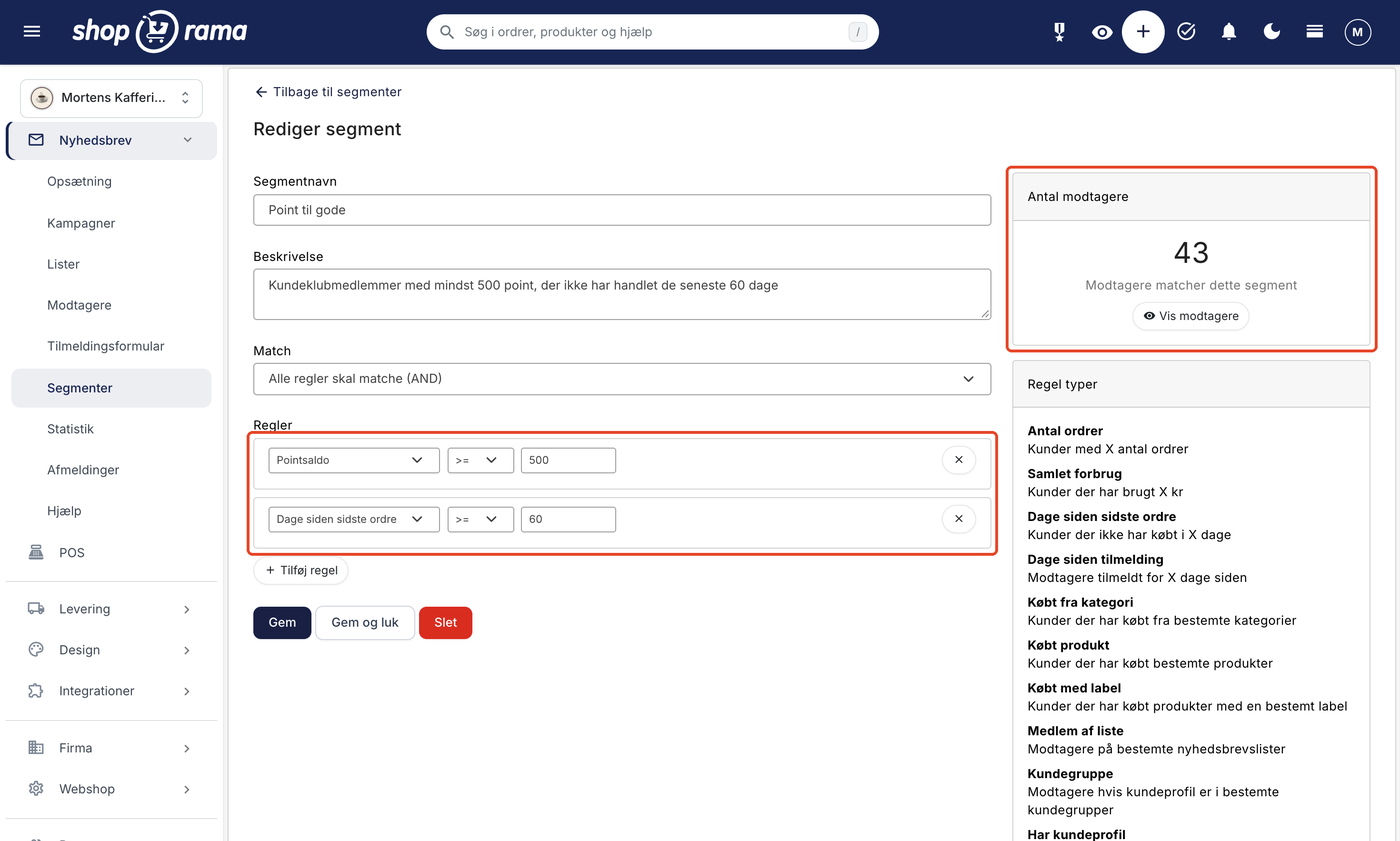Click the card stack icon in header
1400x841 pixels.
(x=1315, y=32)
